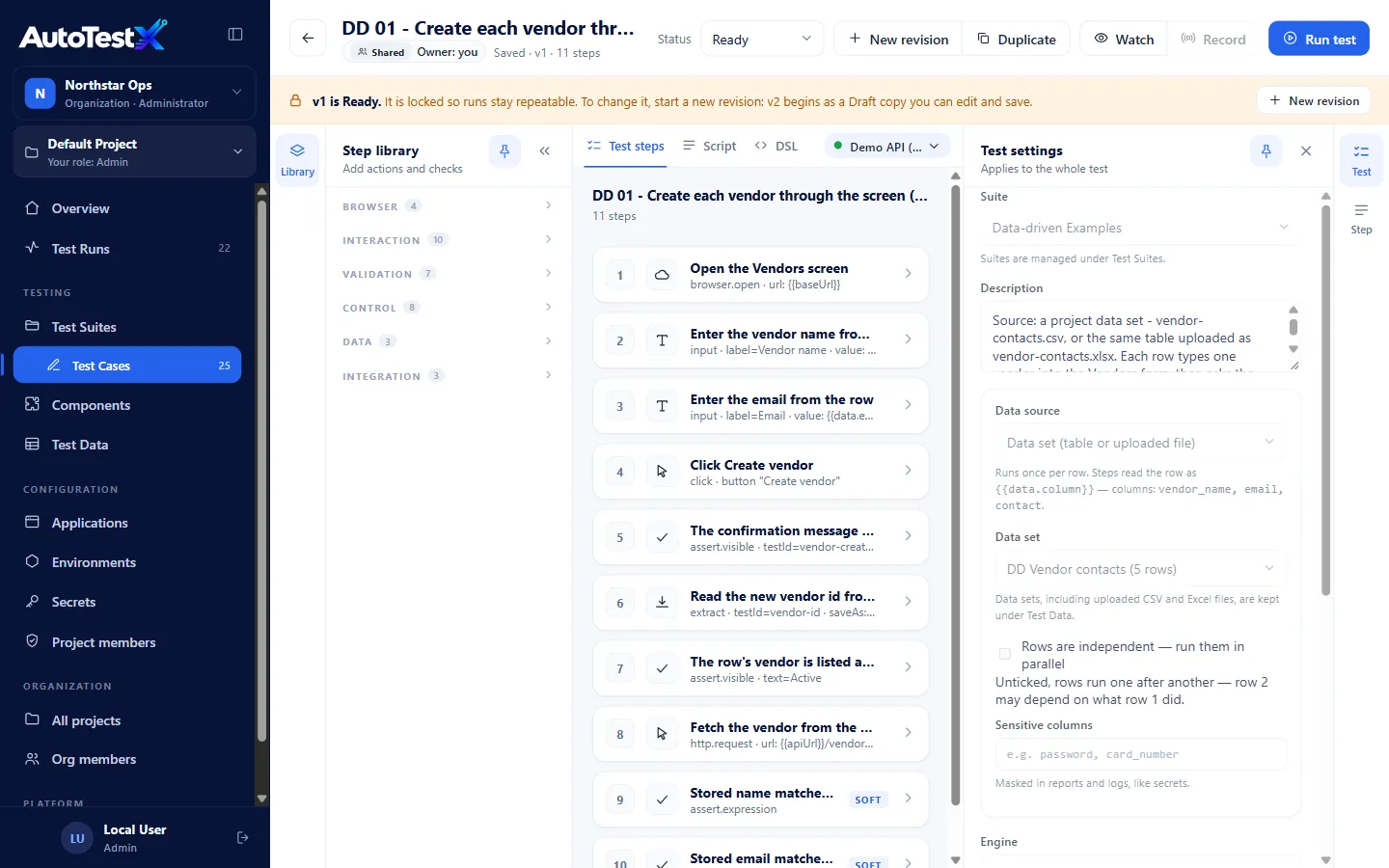
Task: Toggle the sidebar collapse icon
Action: (x=235, y=34)
